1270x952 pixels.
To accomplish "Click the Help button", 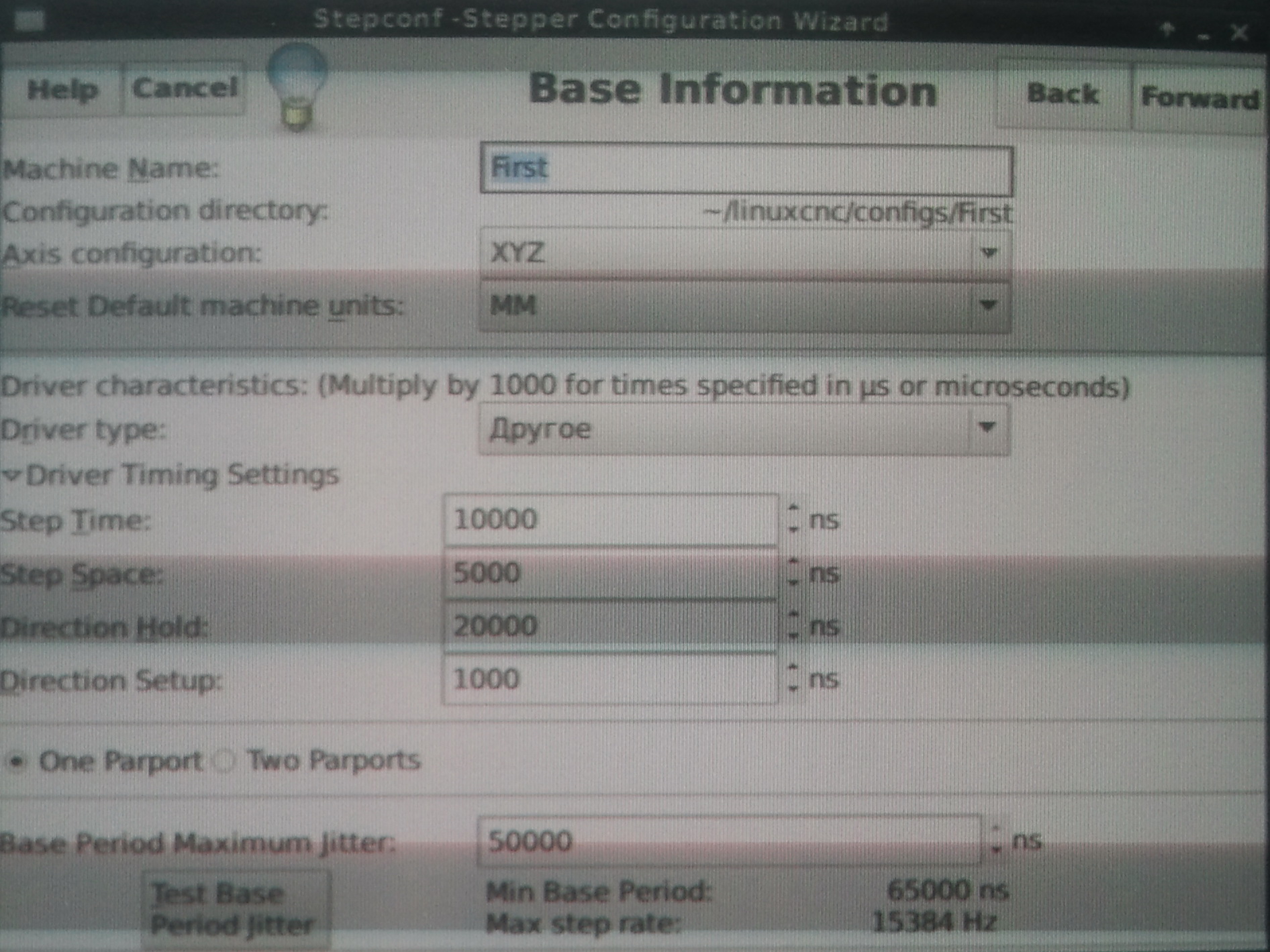I will [x=62, y=89].
